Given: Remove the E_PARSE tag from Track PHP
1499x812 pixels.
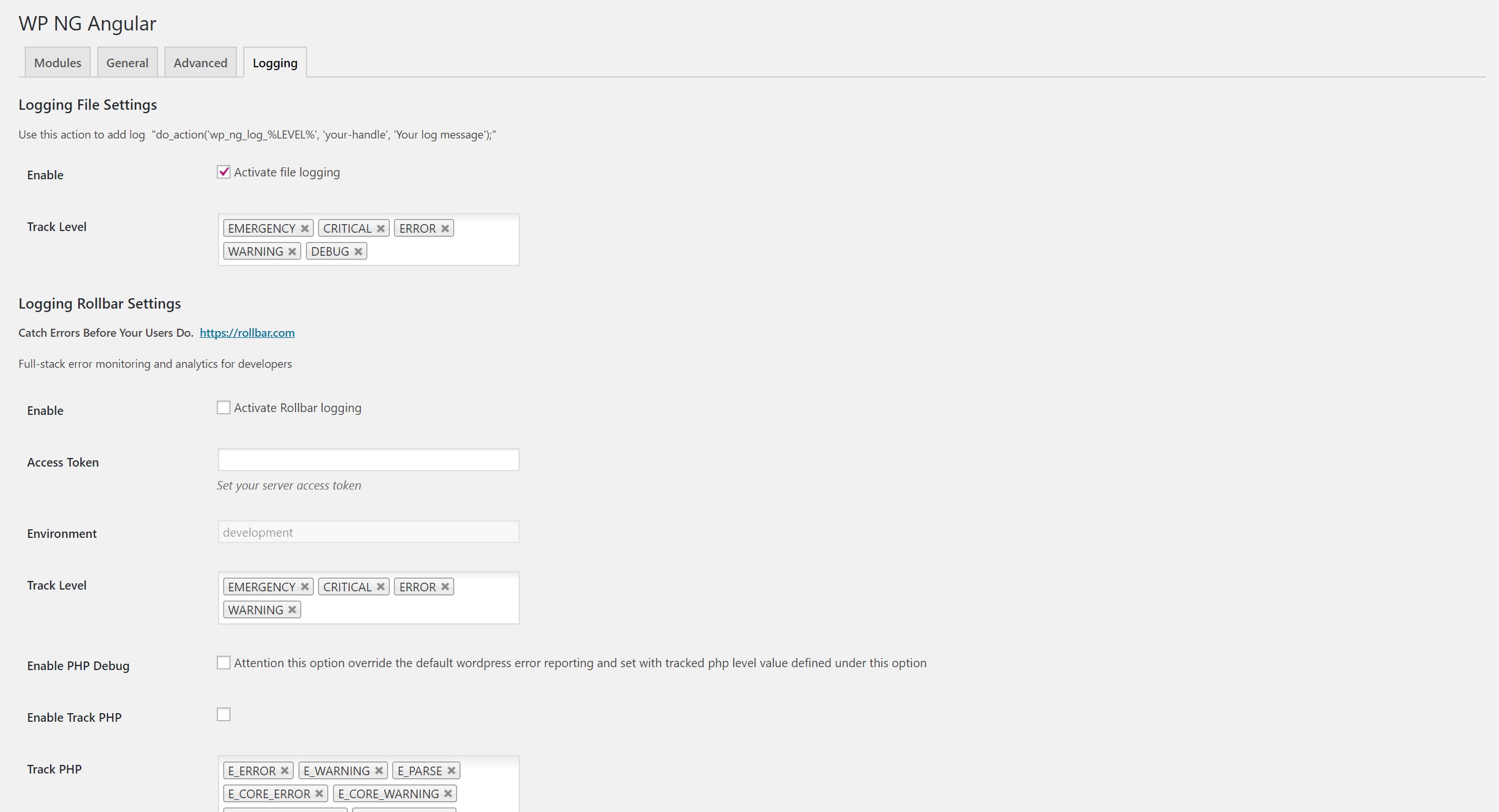Looking at the screenshot, I should (x=451, y=770).
